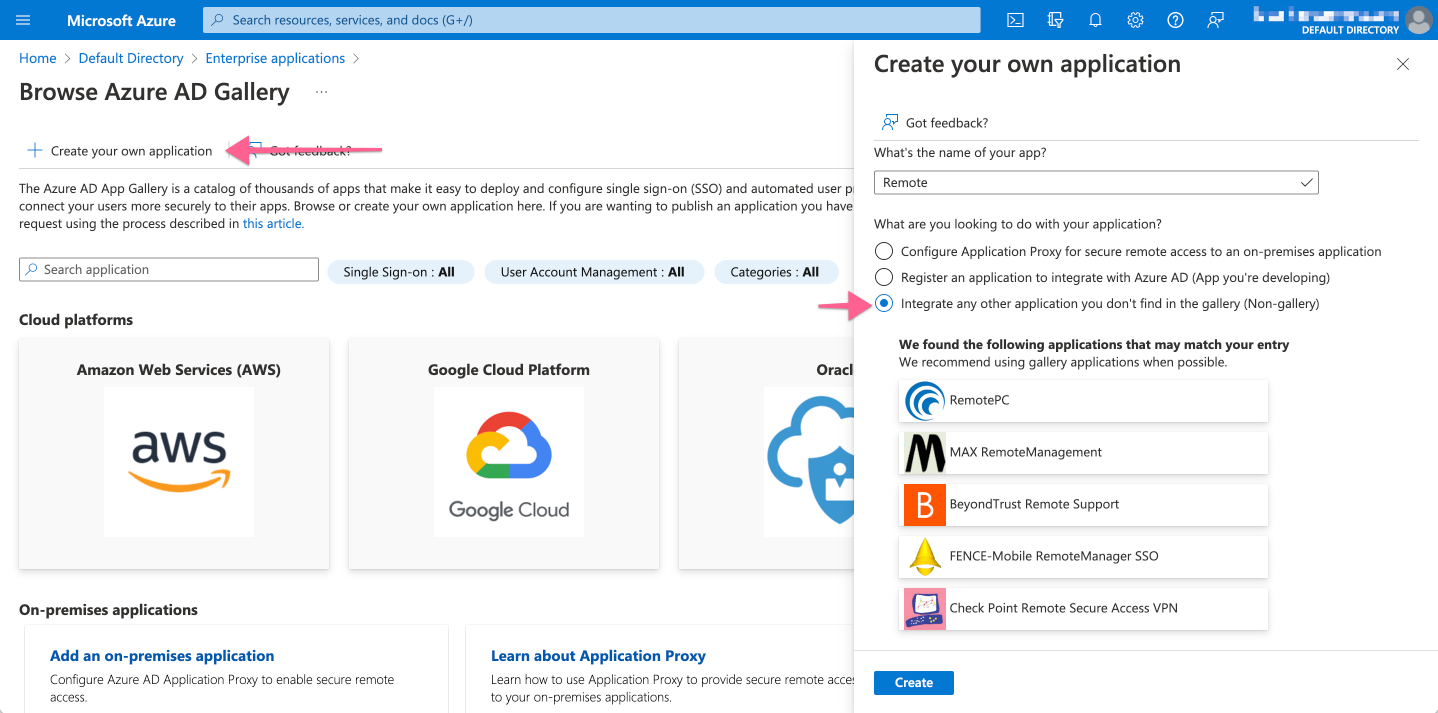Select the FENCE-Mobile RemoteManager SSO thumbnail

924,556
